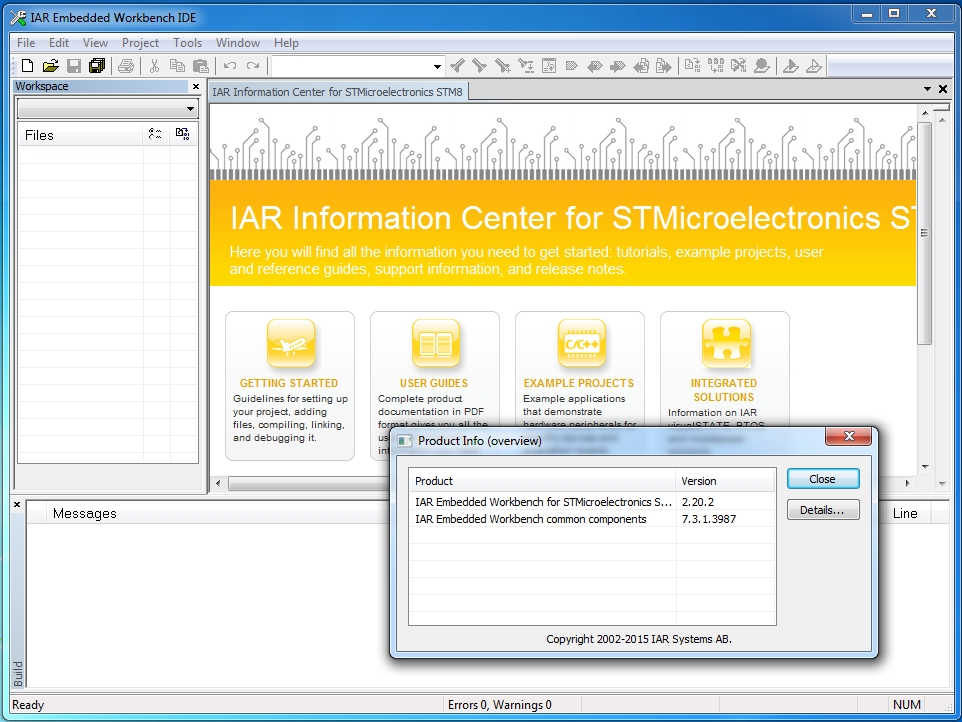The height and width of the screenshot is (722, 962).
Task: Click the Next Bookmark icon
Action: pyautogui.click(x=618, y=66)
